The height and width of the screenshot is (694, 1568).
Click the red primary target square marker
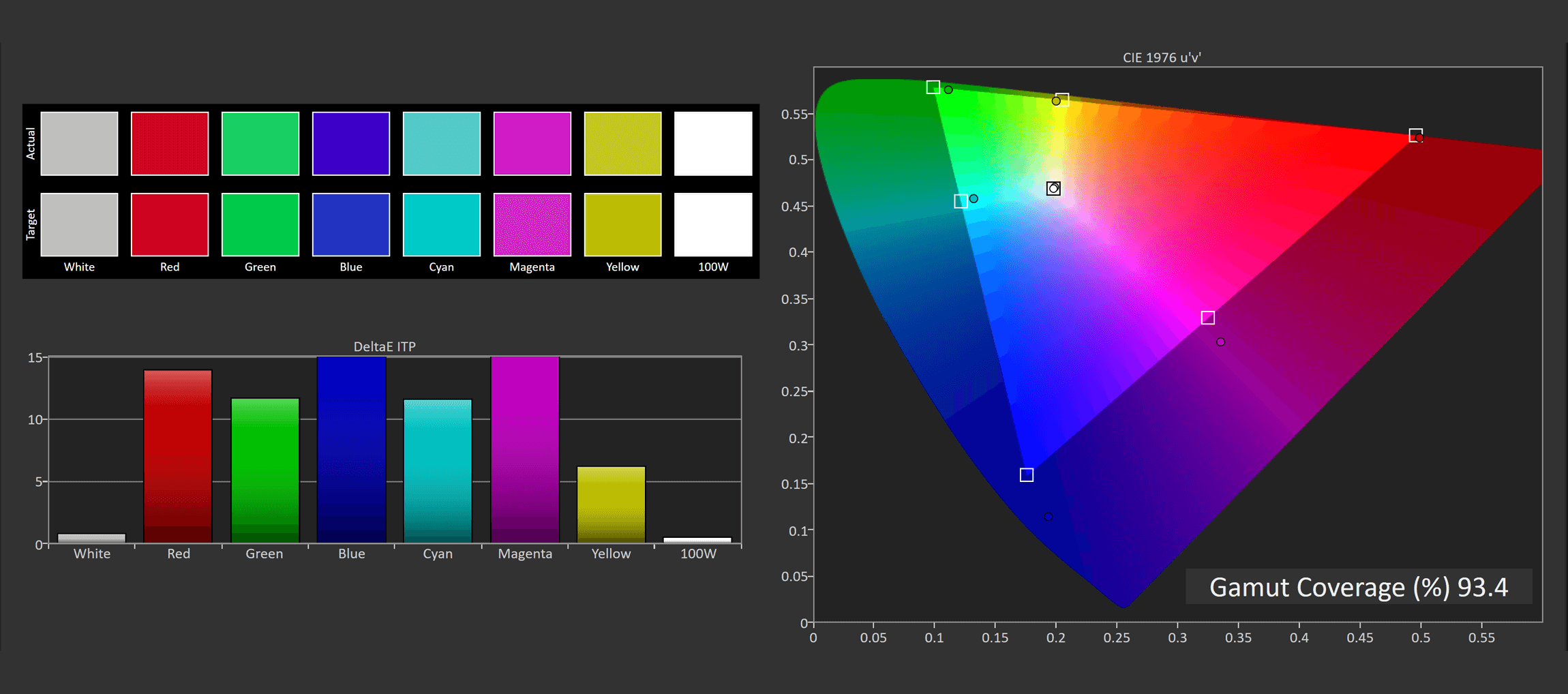[x=1415, y=135]
